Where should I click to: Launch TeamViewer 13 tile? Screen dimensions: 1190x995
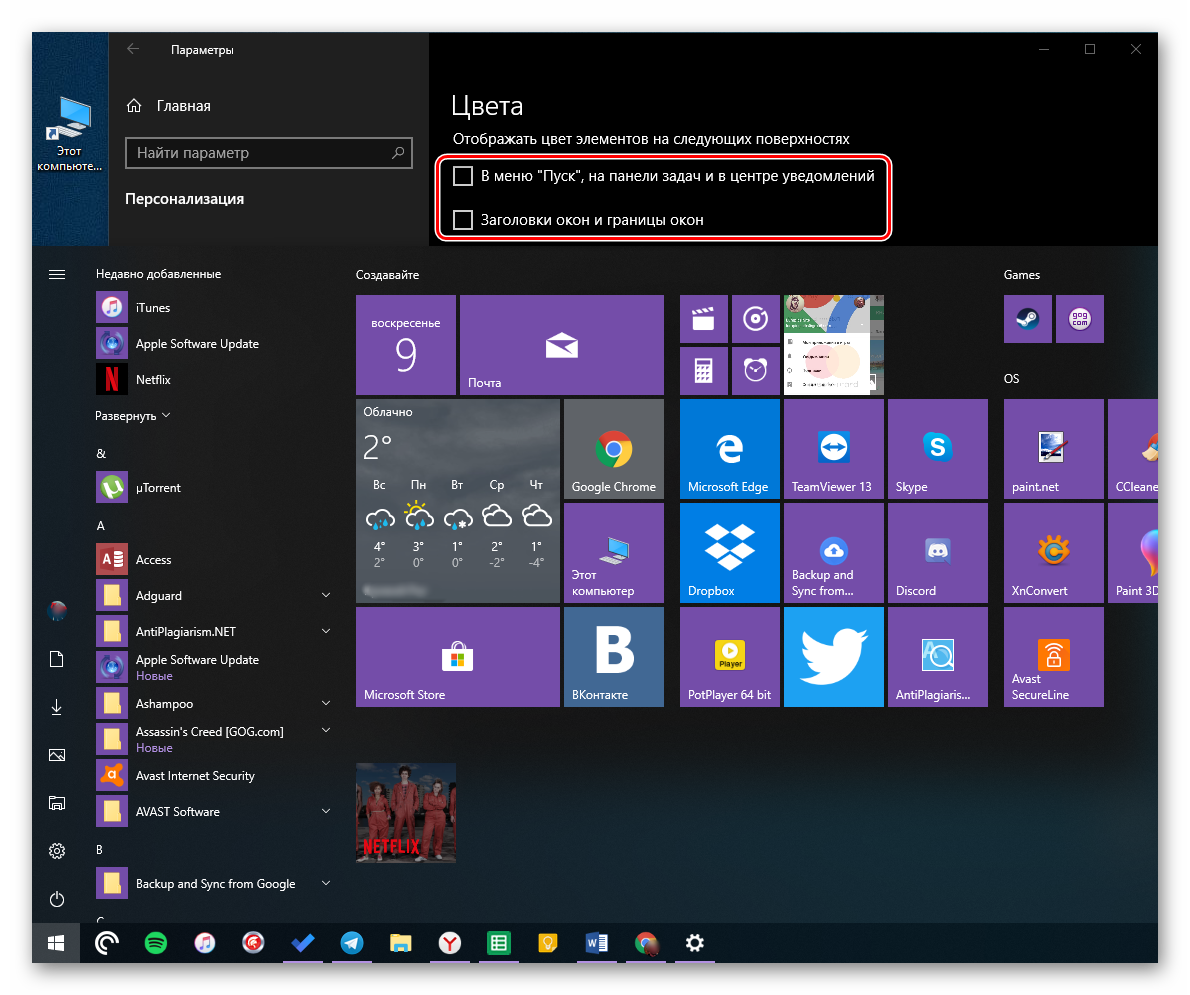(833, 449)
